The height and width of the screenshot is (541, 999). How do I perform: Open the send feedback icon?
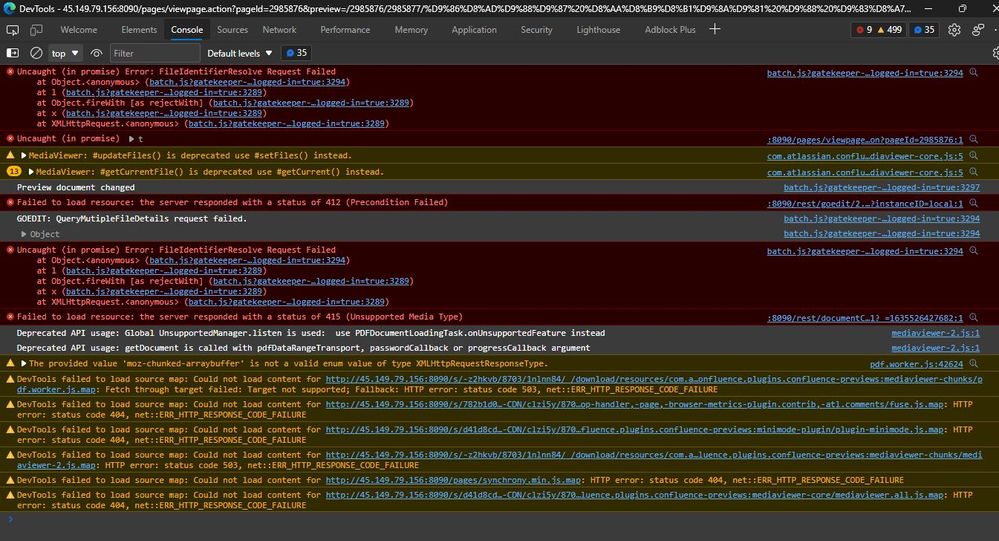click(978, 30)
